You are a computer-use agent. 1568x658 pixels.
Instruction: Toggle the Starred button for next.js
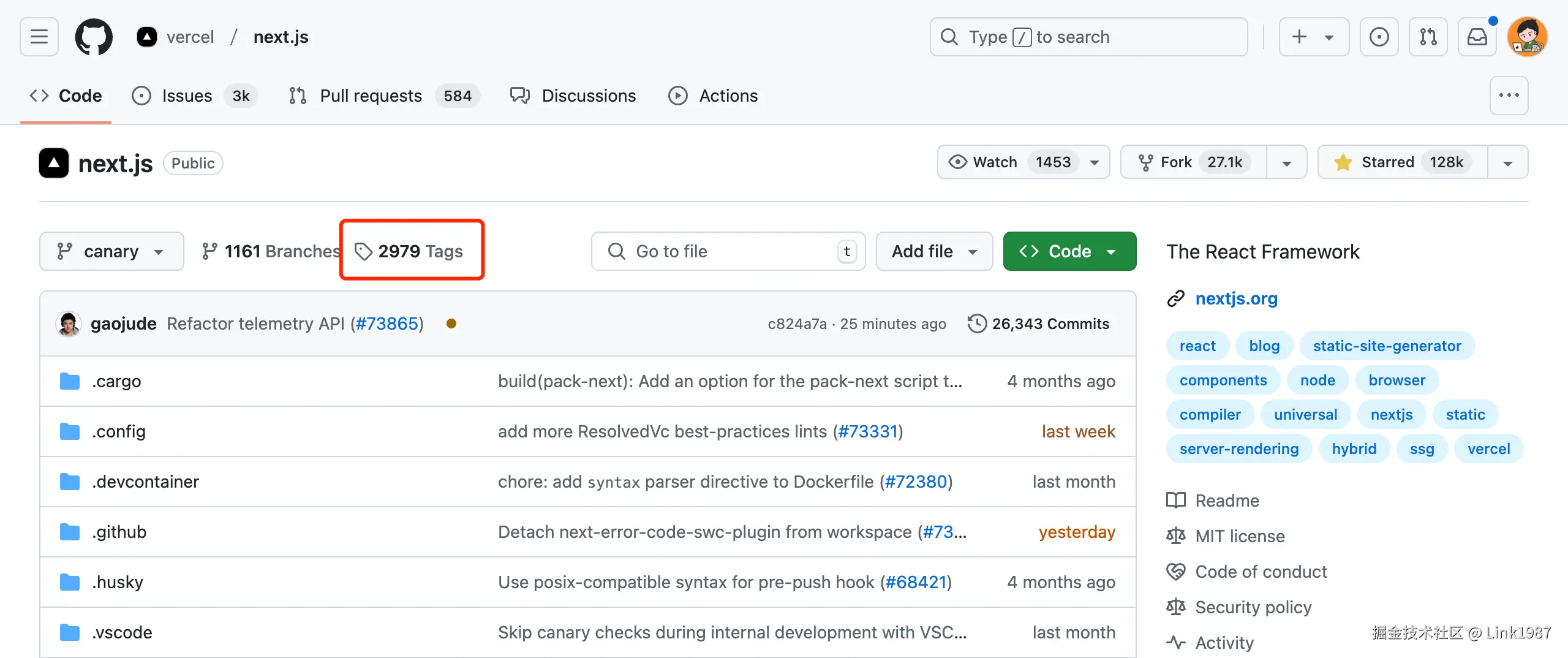pyautogui.click(x=1403, y=162)
